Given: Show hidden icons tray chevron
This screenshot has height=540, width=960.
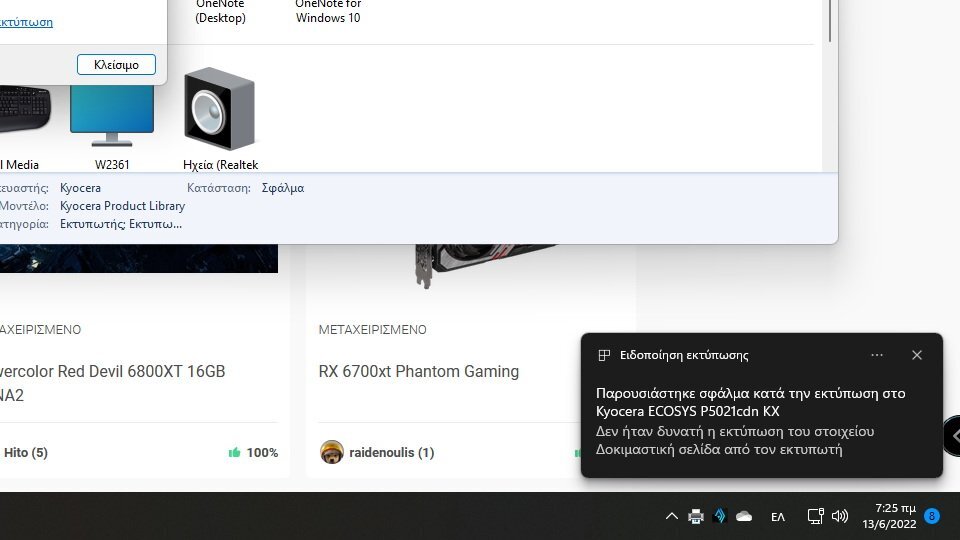Looking at the screenshot, I should (672, 516).
